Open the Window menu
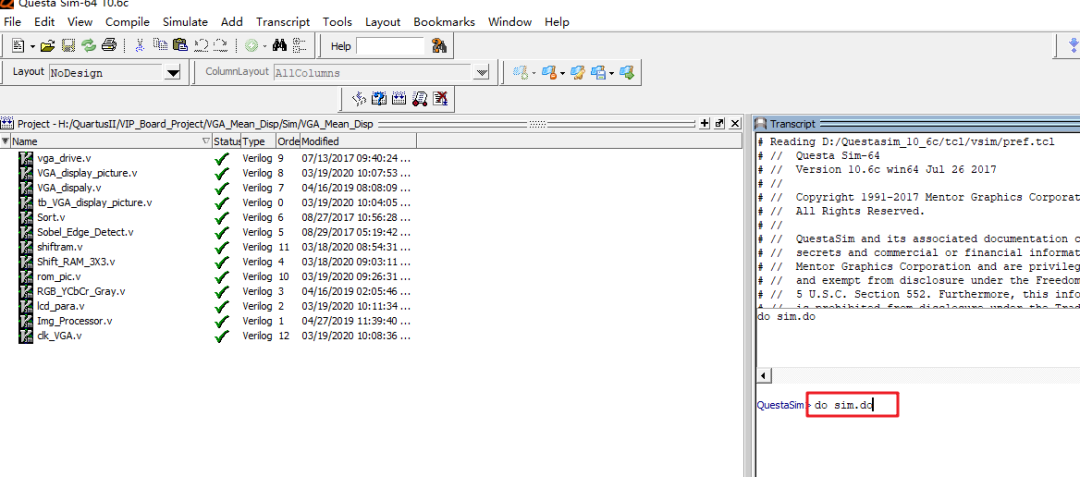 [510, 21]
